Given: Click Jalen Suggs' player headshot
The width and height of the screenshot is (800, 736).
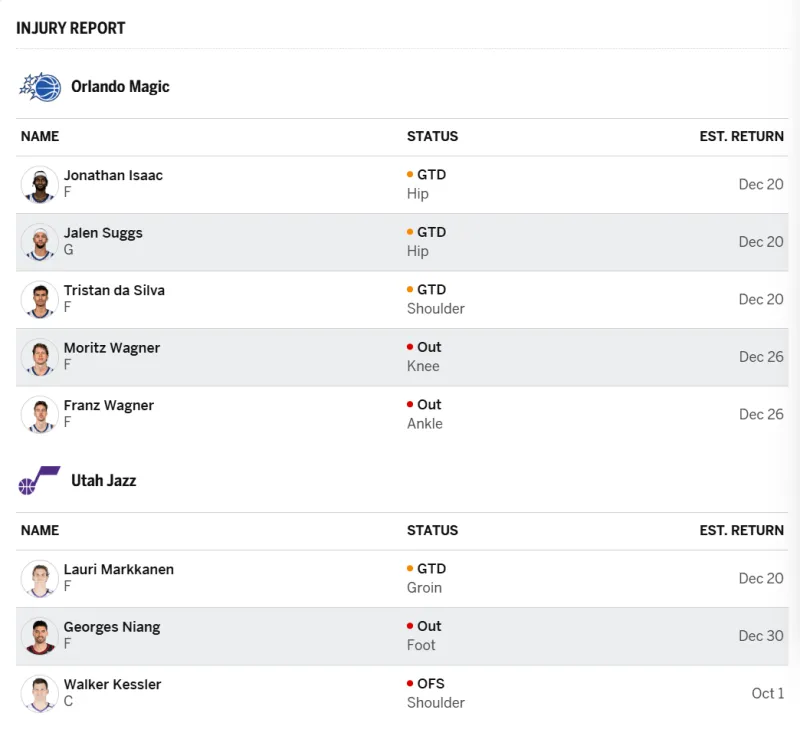Looking at the screenshot, I should [x=40, y=242].
